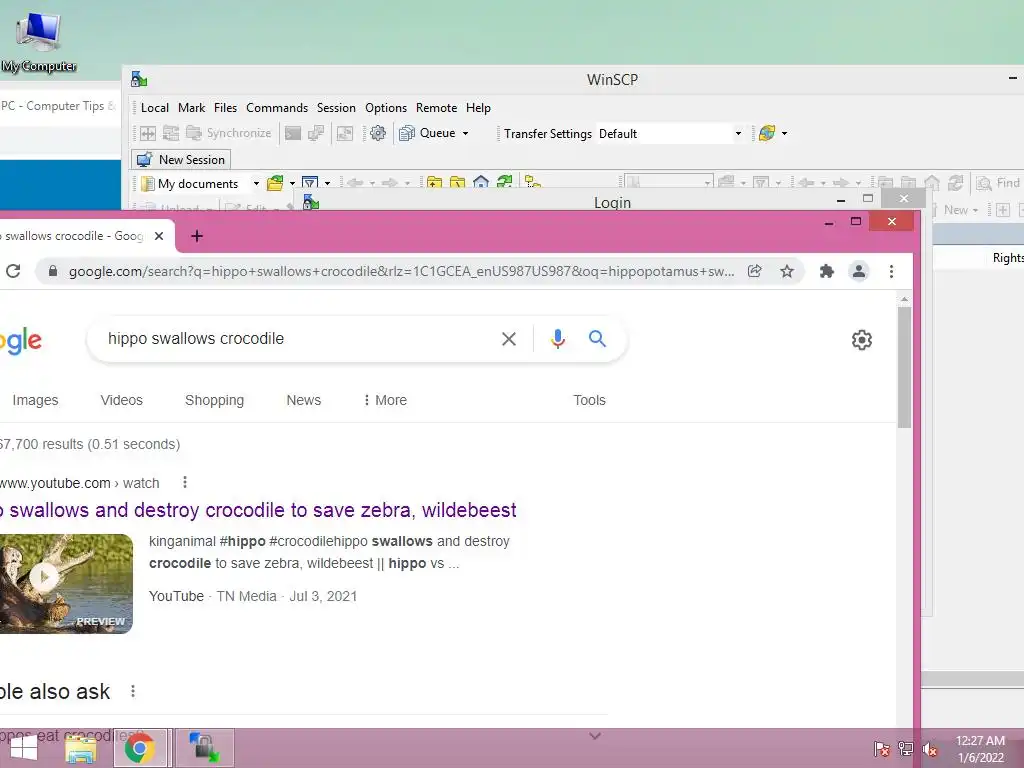Image resolution: width=1024 pixels, height=768 pixels.
Task: Open WinSCP from the taskbar
Action: click(x=204, y=748)
